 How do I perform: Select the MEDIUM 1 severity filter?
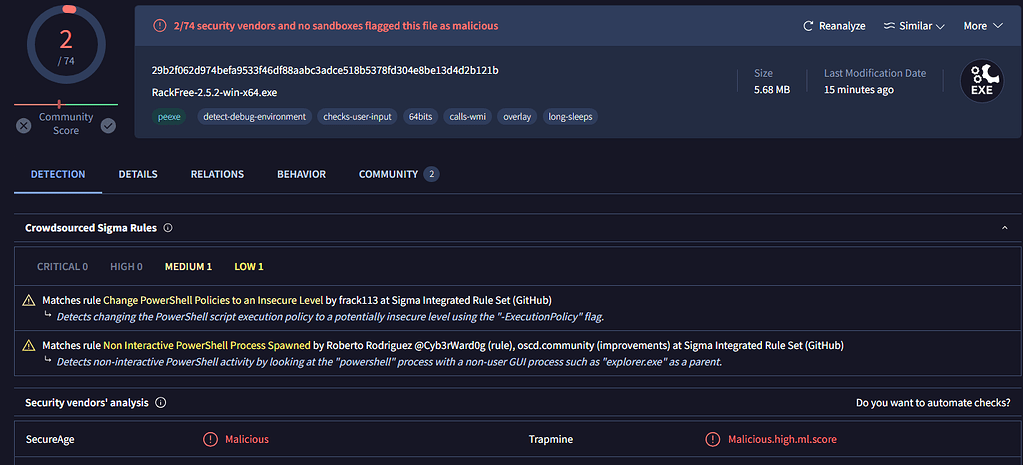pos(188,267)
